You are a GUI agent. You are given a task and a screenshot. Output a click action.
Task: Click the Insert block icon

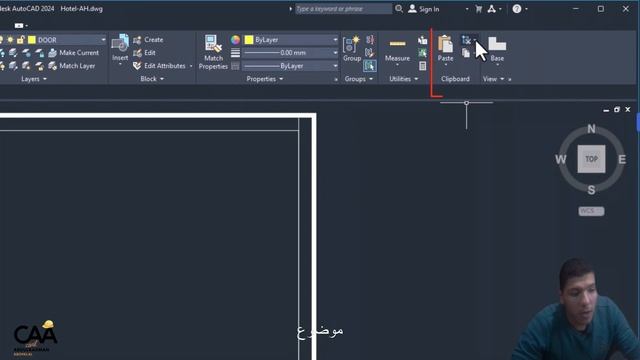pyautogui.click(x=120, y=43)
